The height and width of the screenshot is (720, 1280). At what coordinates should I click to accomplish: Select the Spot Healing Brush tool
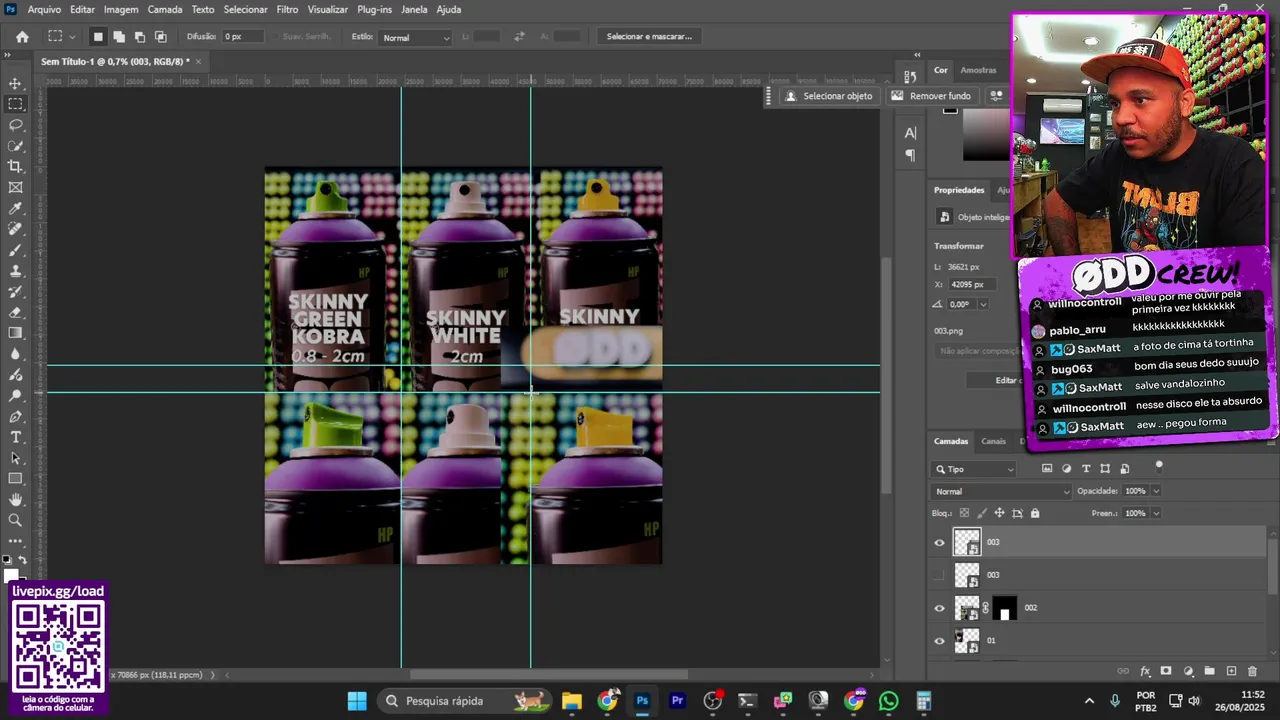(x=15, y=229)
